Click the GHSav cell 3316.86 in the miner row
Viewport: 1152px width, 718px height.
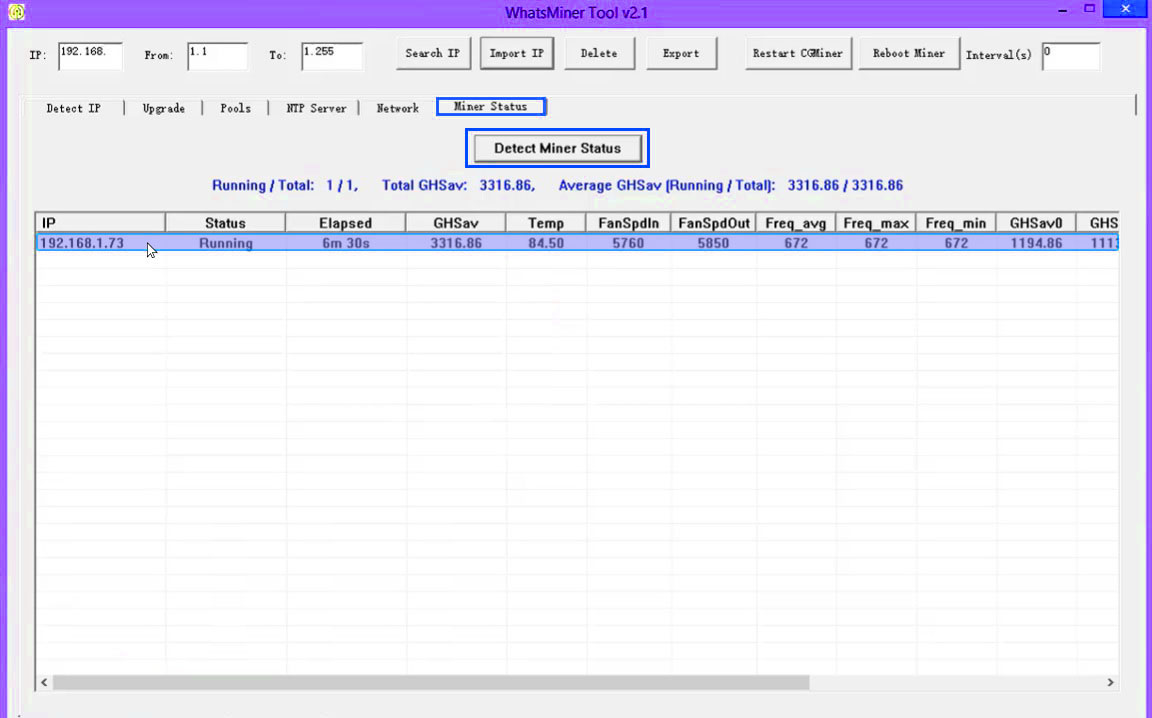(x=456, y=243)
